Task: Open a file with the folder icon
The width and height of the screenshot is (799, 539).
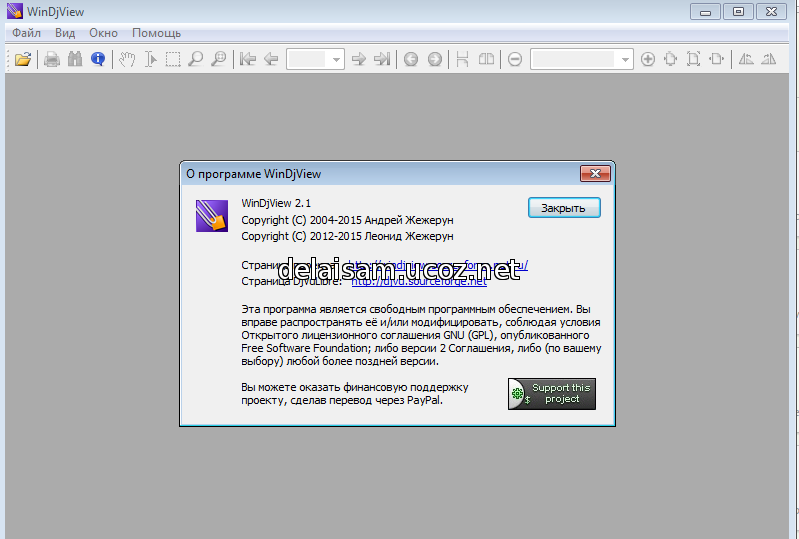Action: point(23,60)
